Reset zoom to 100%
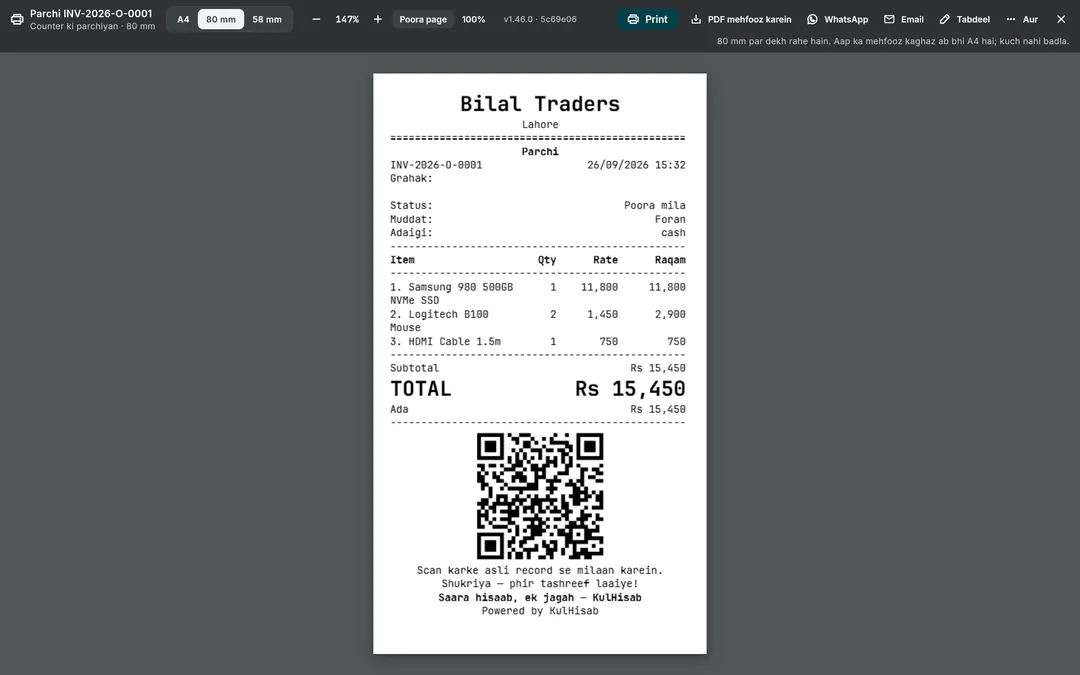Viewport: 1080px width, 675px height. click(473, 19)
